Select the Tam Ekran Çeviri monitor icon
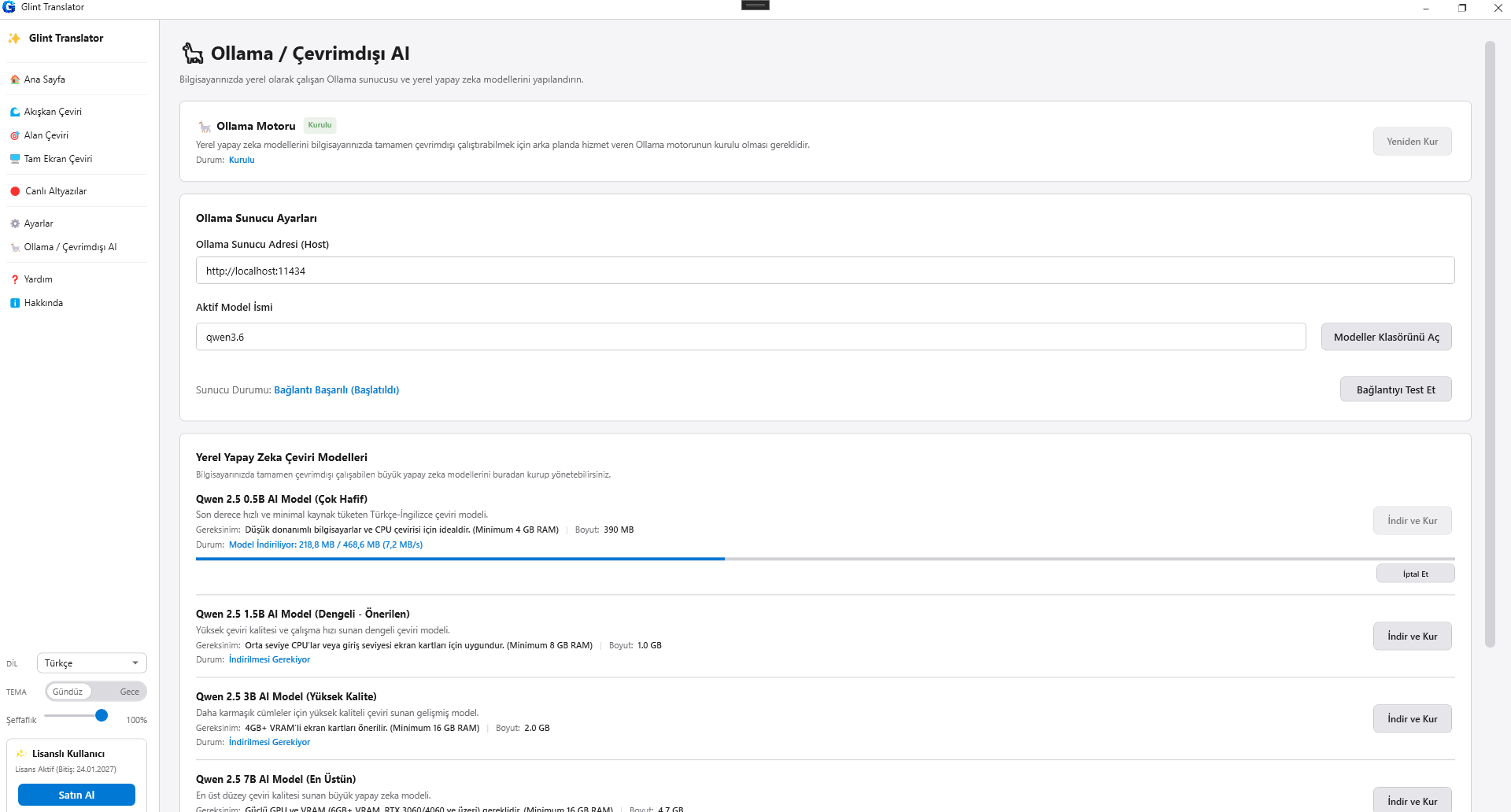Image resolution: width=1511 pixels, height=812 pixels. pyautogui.click(x=15, y=159)
